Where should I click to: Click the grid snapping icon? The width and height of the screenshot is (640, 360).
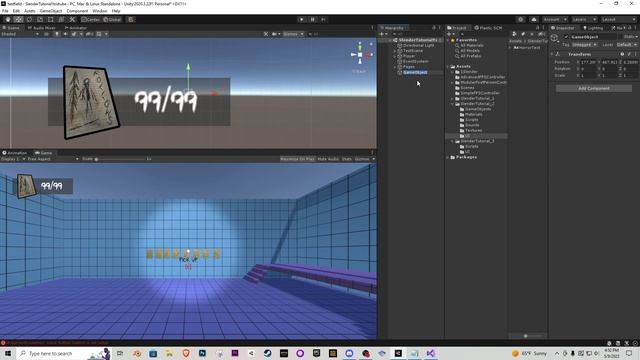[131, 19]
